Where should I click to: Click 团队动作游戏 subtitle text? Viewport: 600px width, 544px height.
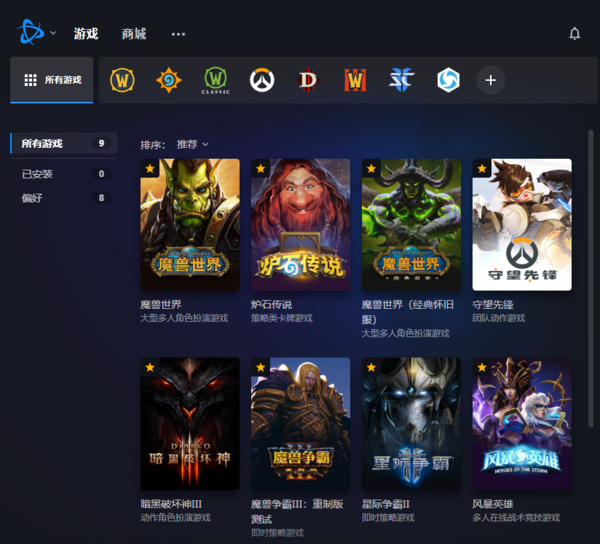tap(499, 318)
